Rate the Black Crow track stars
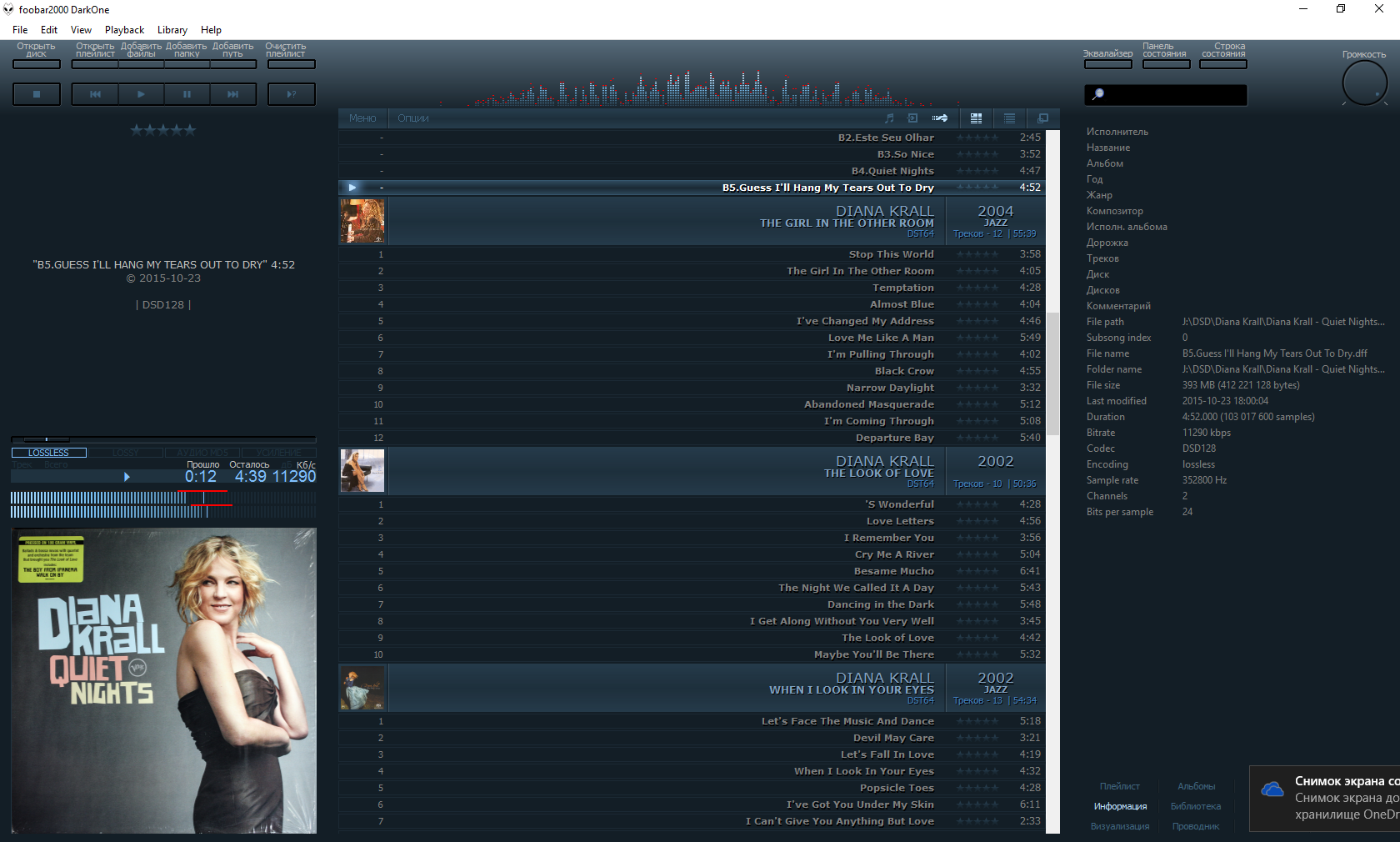The width and height of the screenshot is (1400, 842). 977,371
